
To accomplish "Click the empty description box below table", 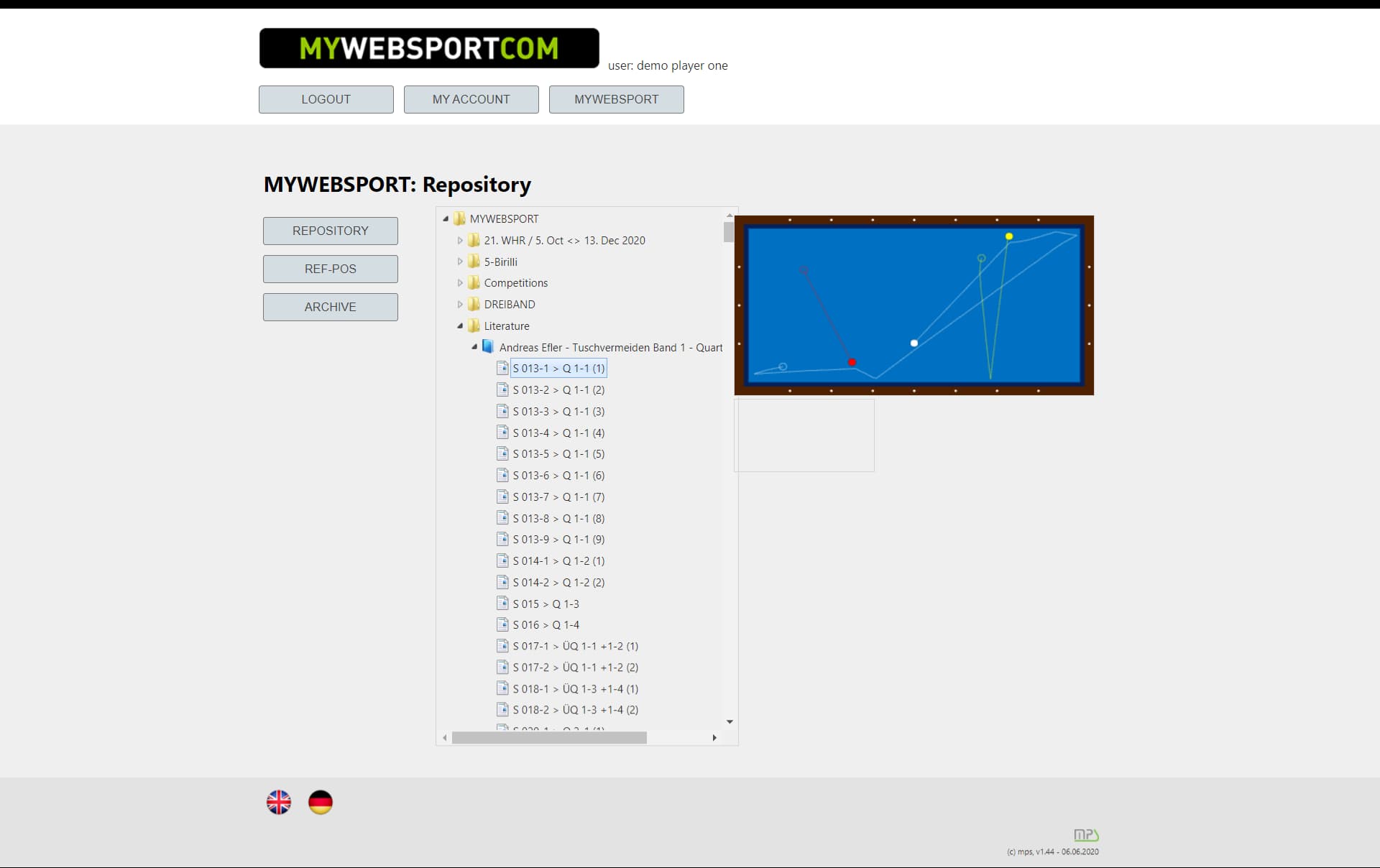I will pos(804,435).
